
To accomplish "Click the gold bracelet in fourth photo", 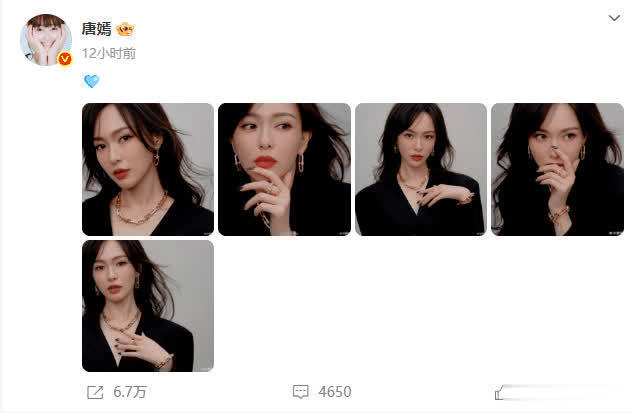I will [559, 214].
